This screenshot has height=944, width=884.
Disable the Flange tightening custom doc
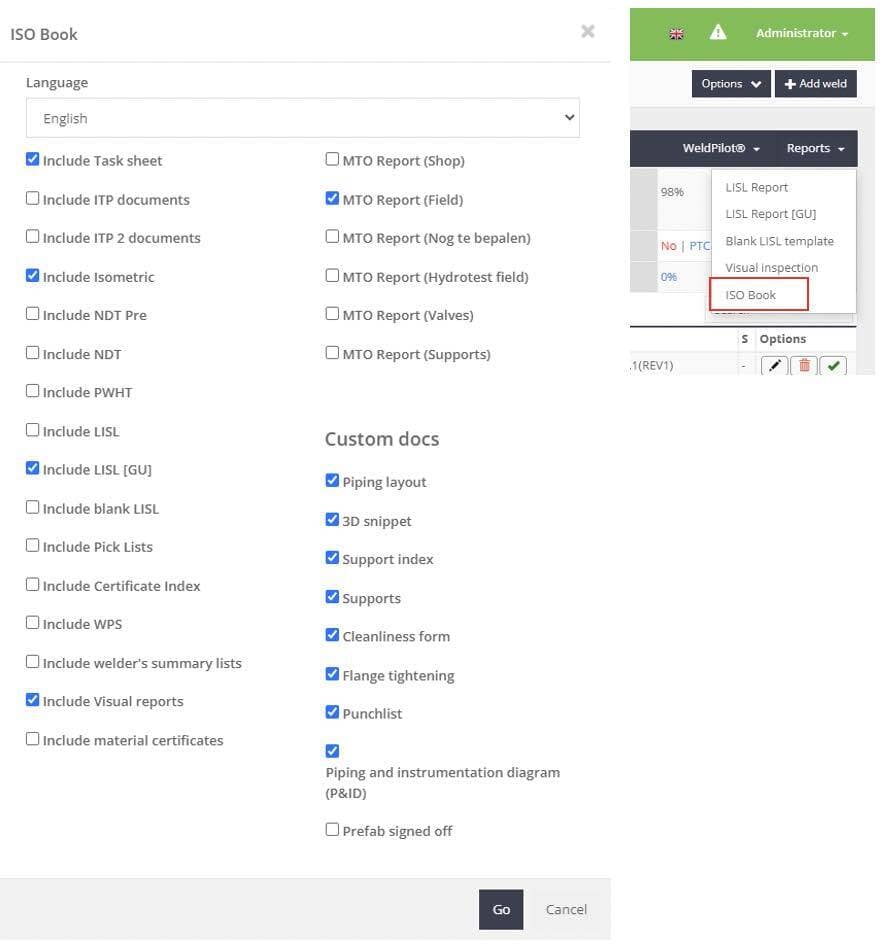point(332,675)
